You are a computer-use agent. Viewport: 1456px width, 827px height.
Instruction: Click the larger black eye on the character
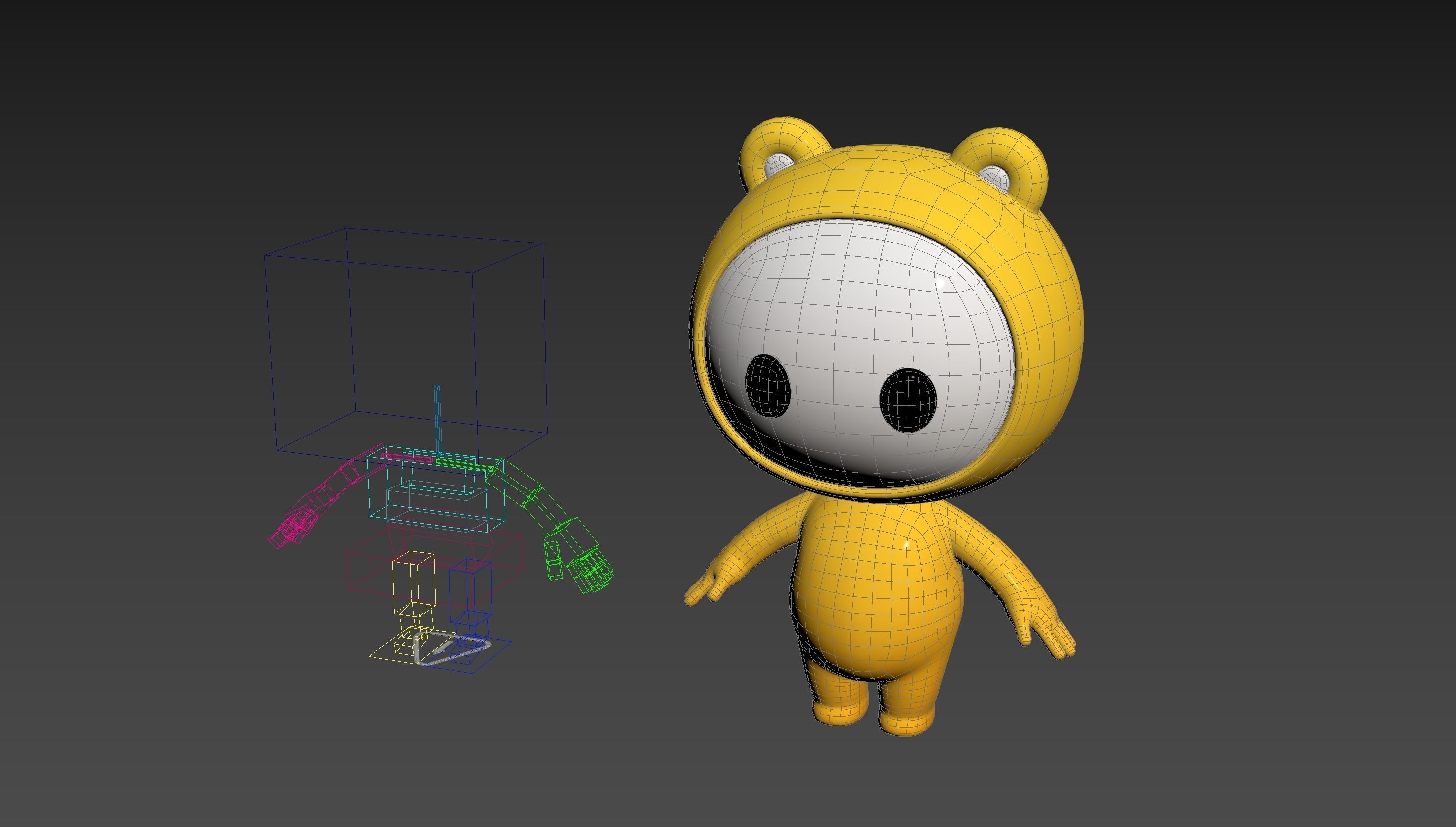908,400
